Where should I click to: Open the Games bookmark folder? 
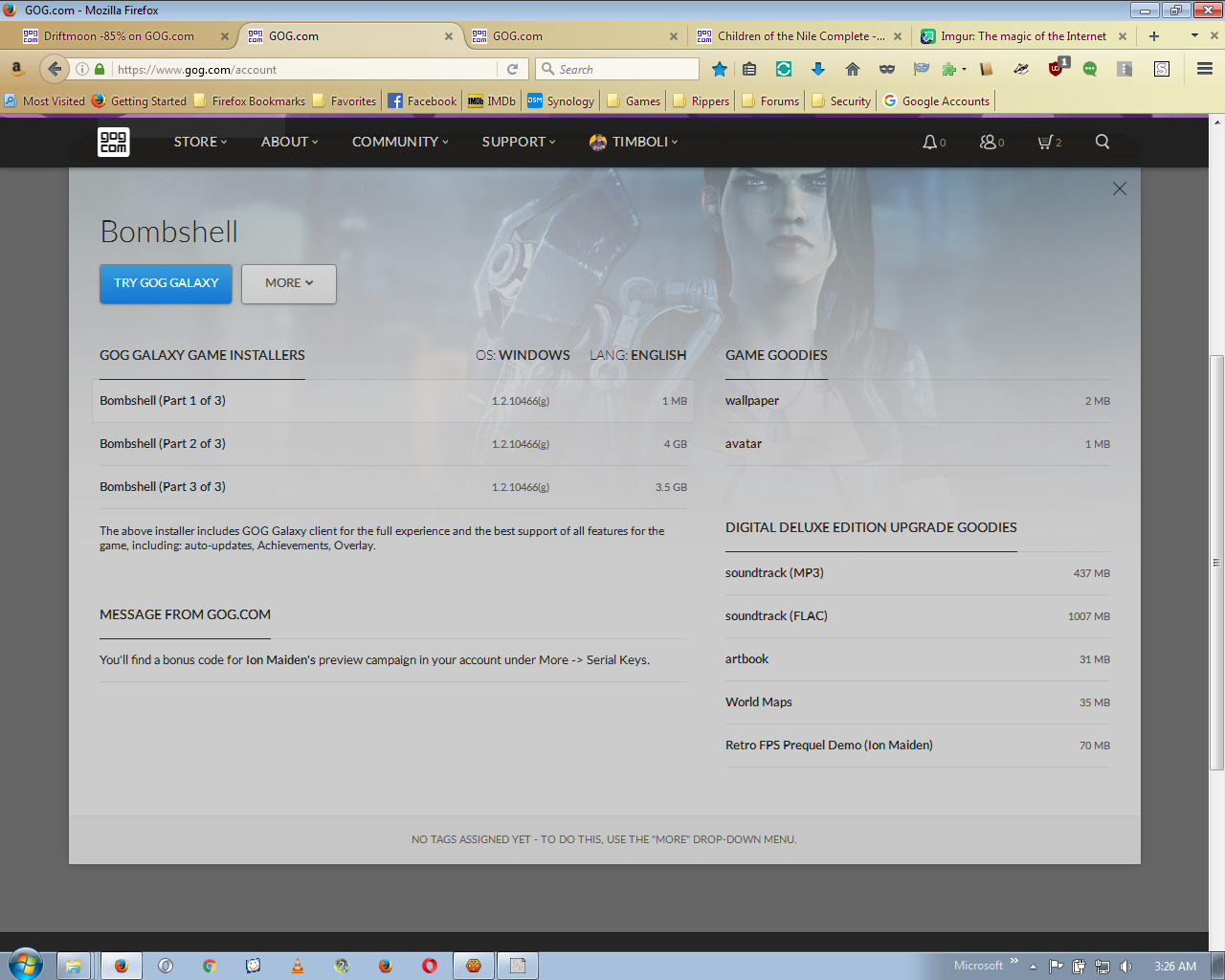(x=633, y=100)
